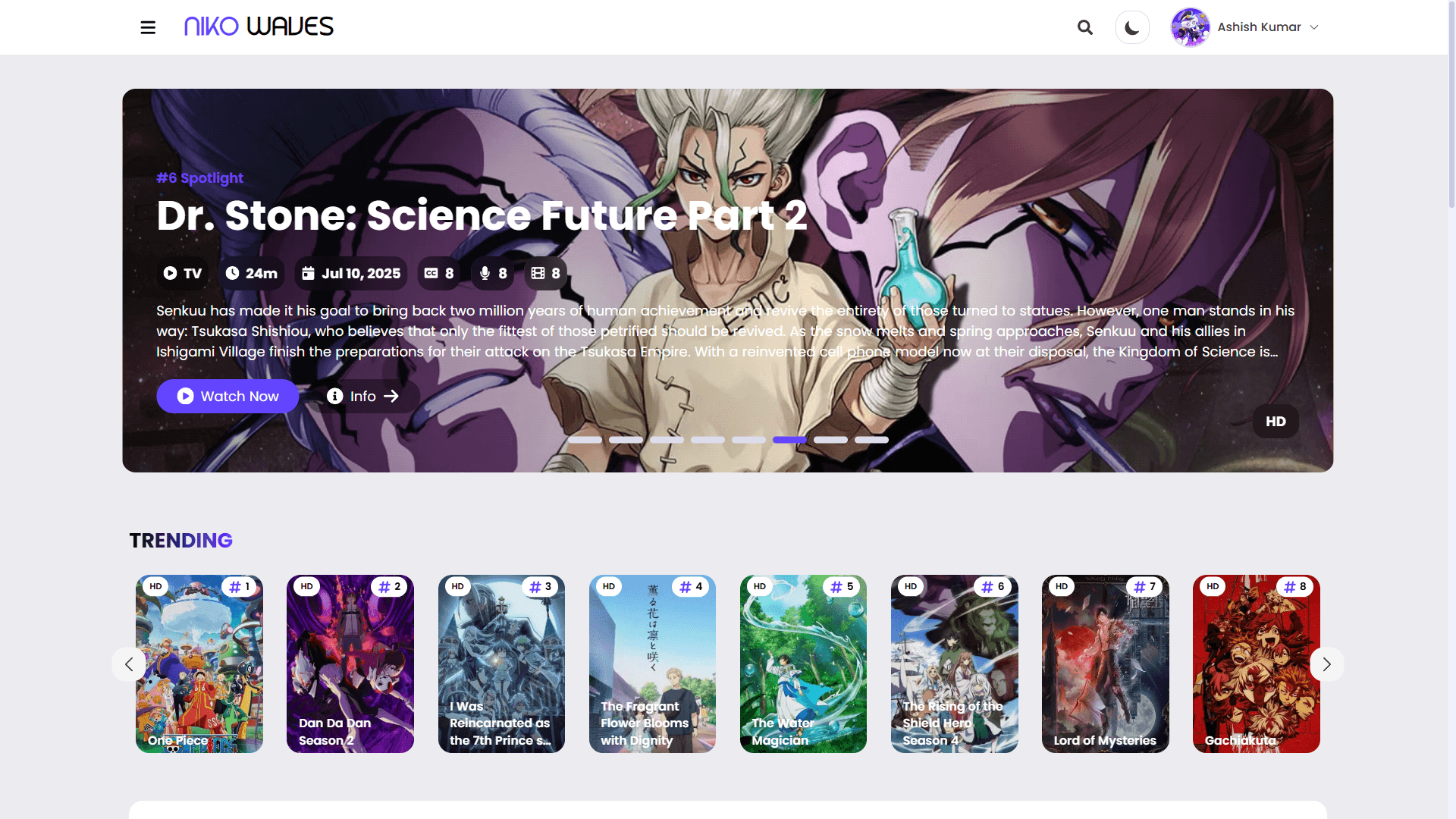Open Fragrant Flower Blooms with Dignity card
1456x819 pixels.
point(652,664)
